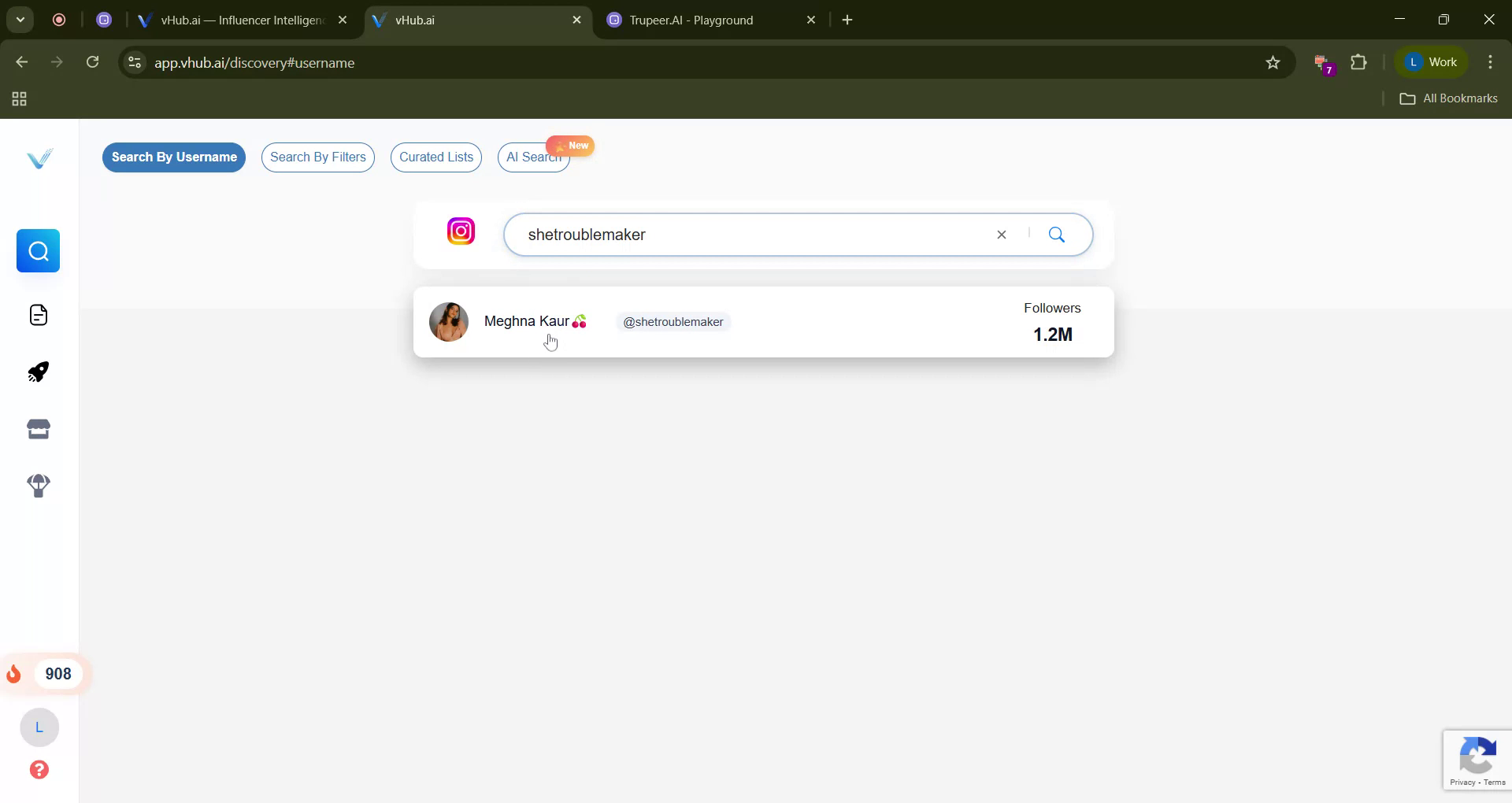Click the vHub logo at sidebar top
The image size is (1512, 803).
tap(39, 157)
